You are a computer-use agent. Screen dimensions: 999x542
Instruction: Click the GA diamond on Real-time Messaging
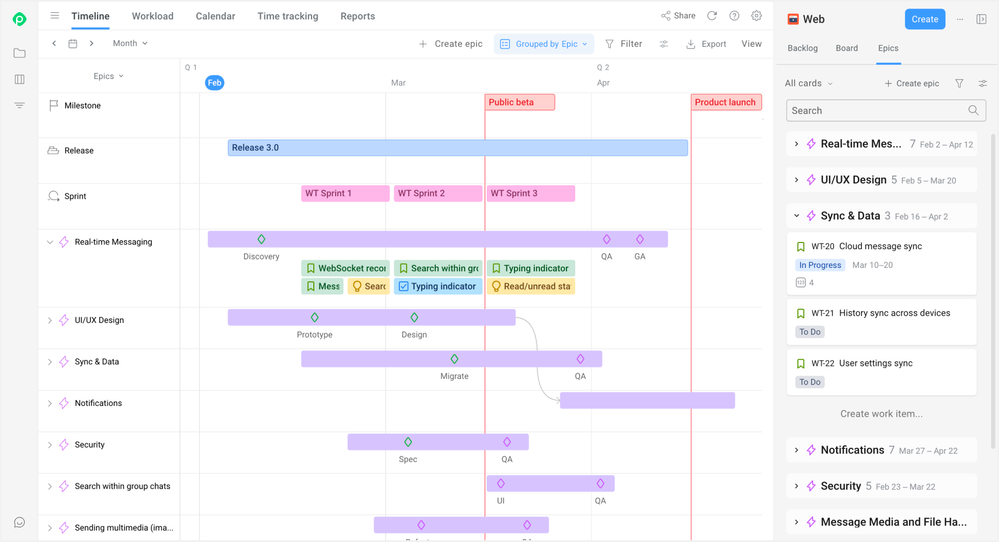pos(640,239)
